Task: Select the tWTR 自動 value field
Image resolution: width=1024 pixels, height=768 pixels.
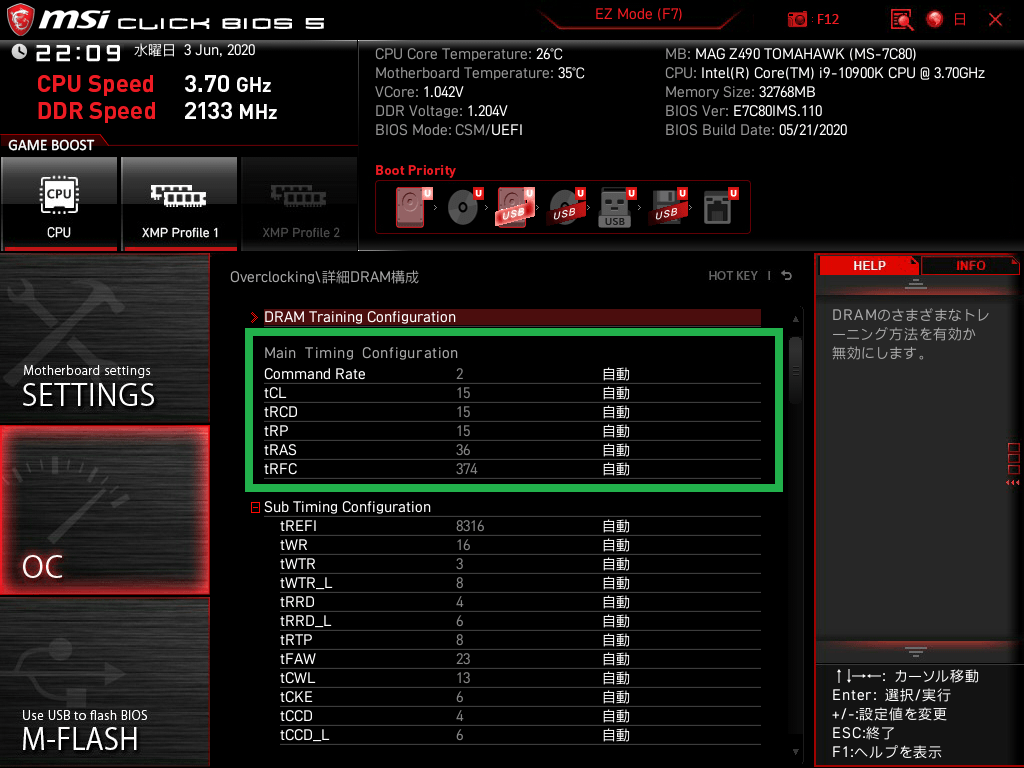Action: (616, 564)
